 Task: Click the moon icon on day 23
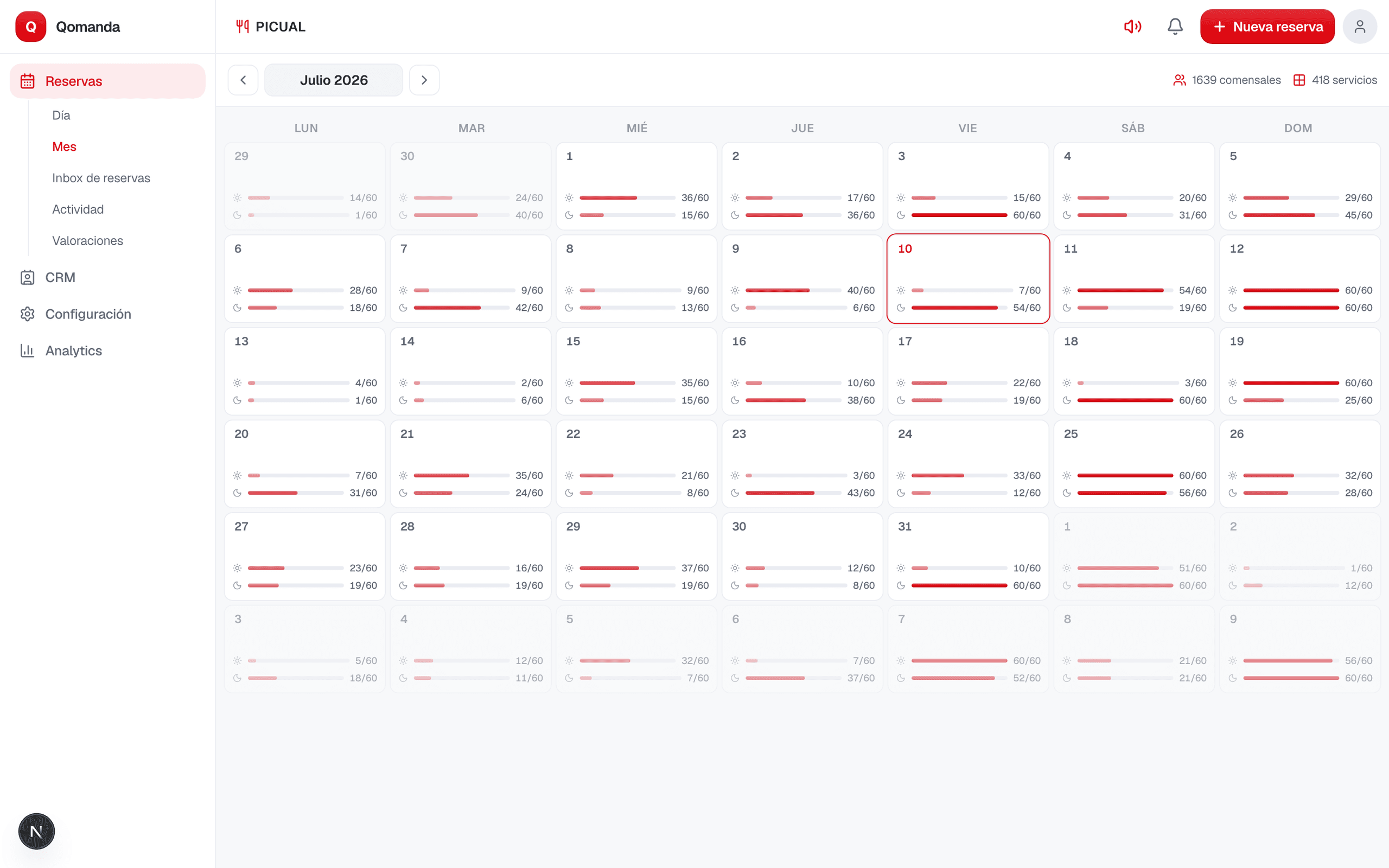735,493
